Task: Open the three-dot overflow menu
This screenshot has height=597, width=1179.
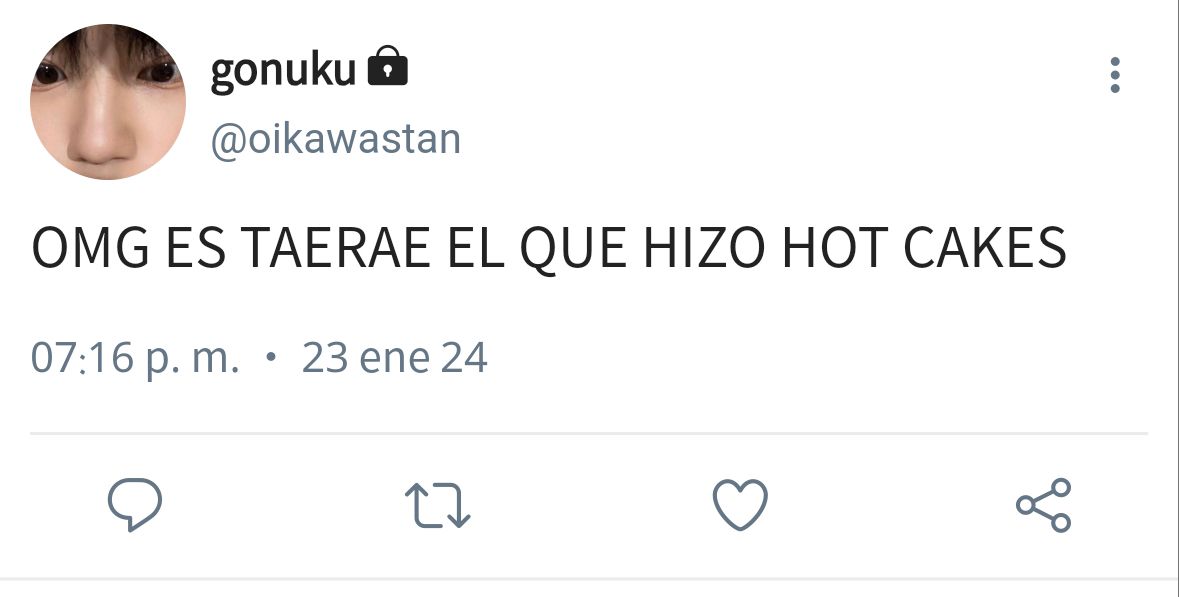Action: pos(1115,75)
